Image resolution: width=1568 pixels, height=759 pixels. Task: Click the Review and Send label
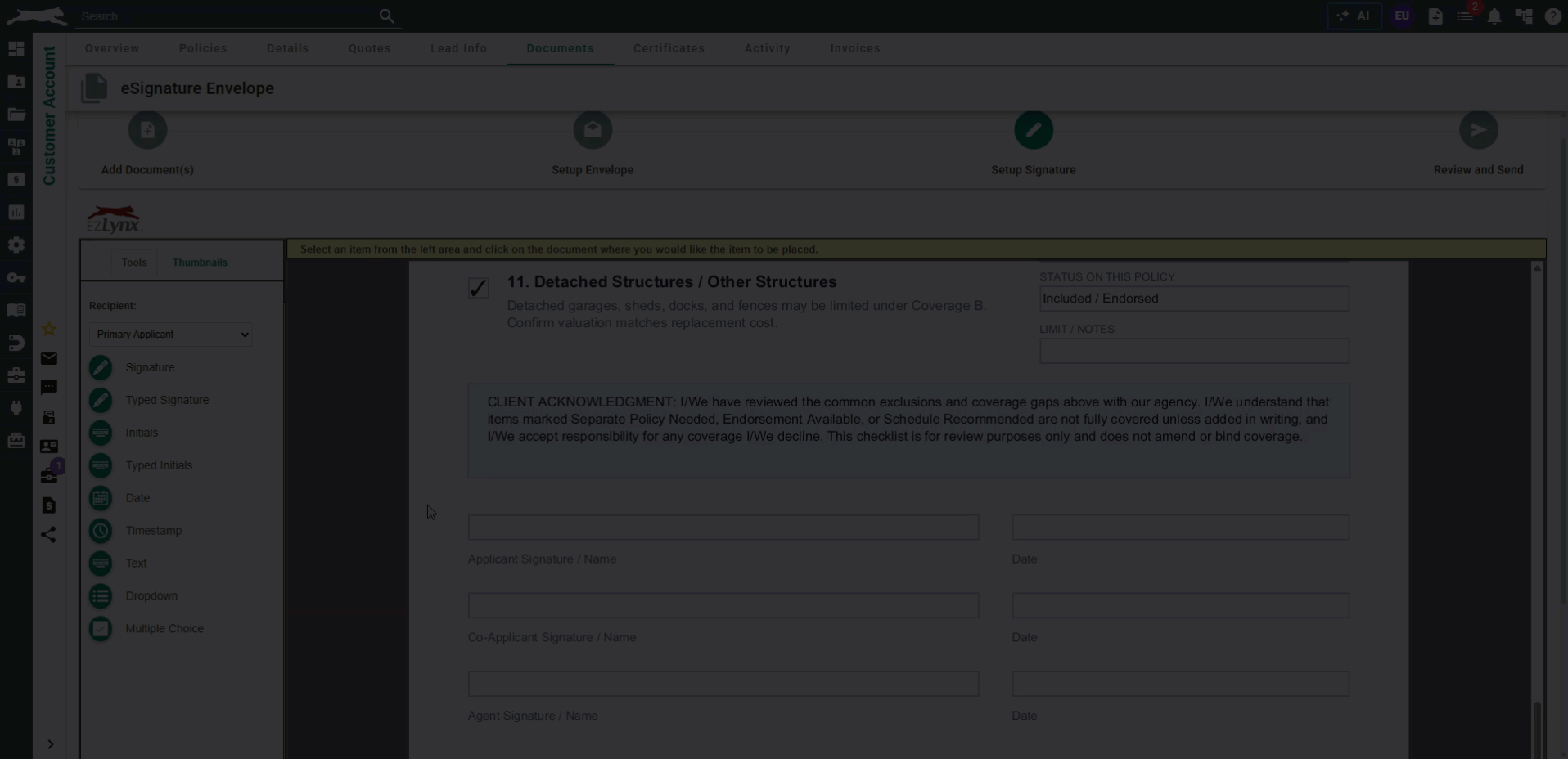pyautogui.click(x=1478, y=170)
